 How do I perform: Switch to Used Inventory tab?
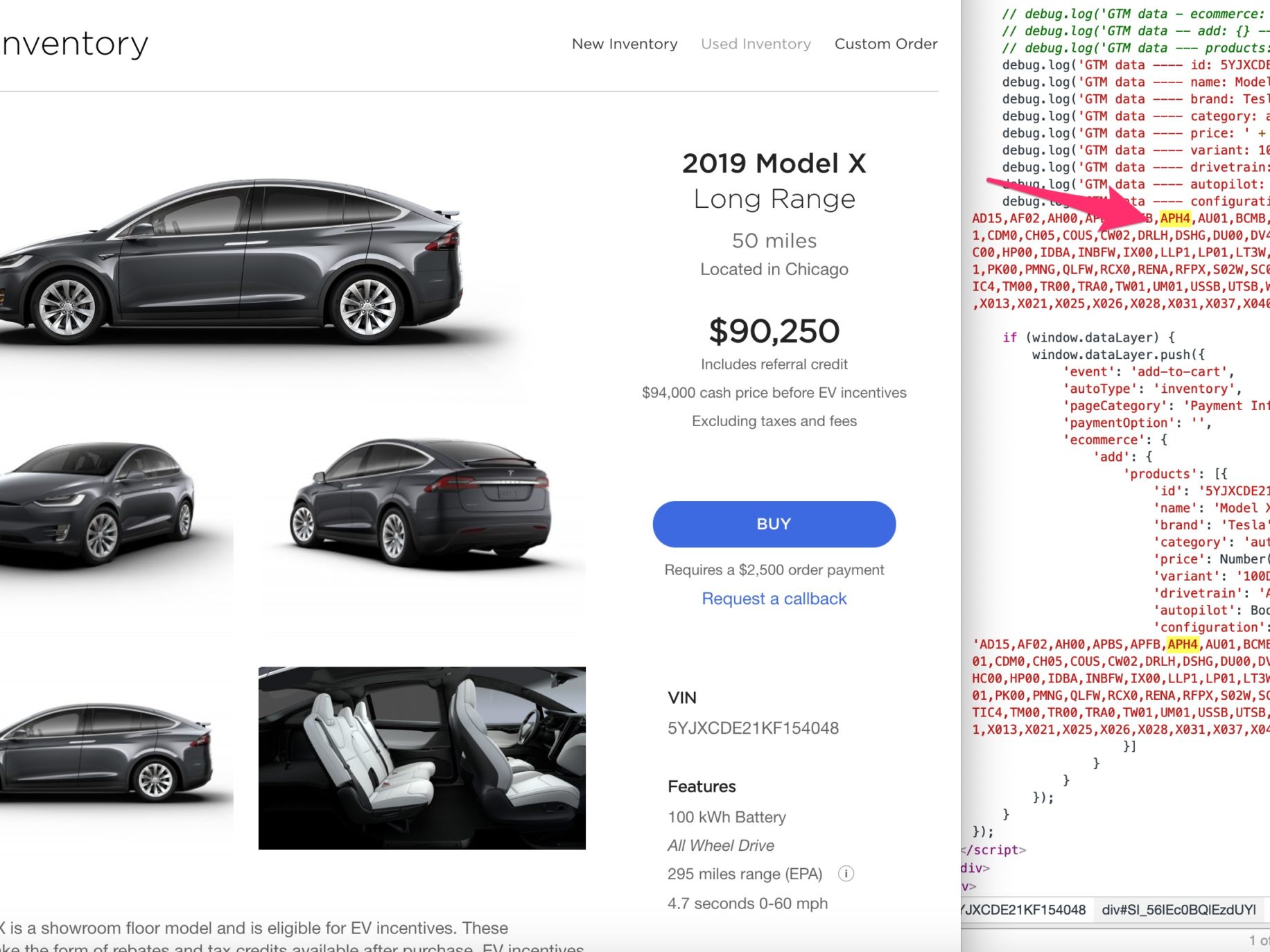pos(756,44)
